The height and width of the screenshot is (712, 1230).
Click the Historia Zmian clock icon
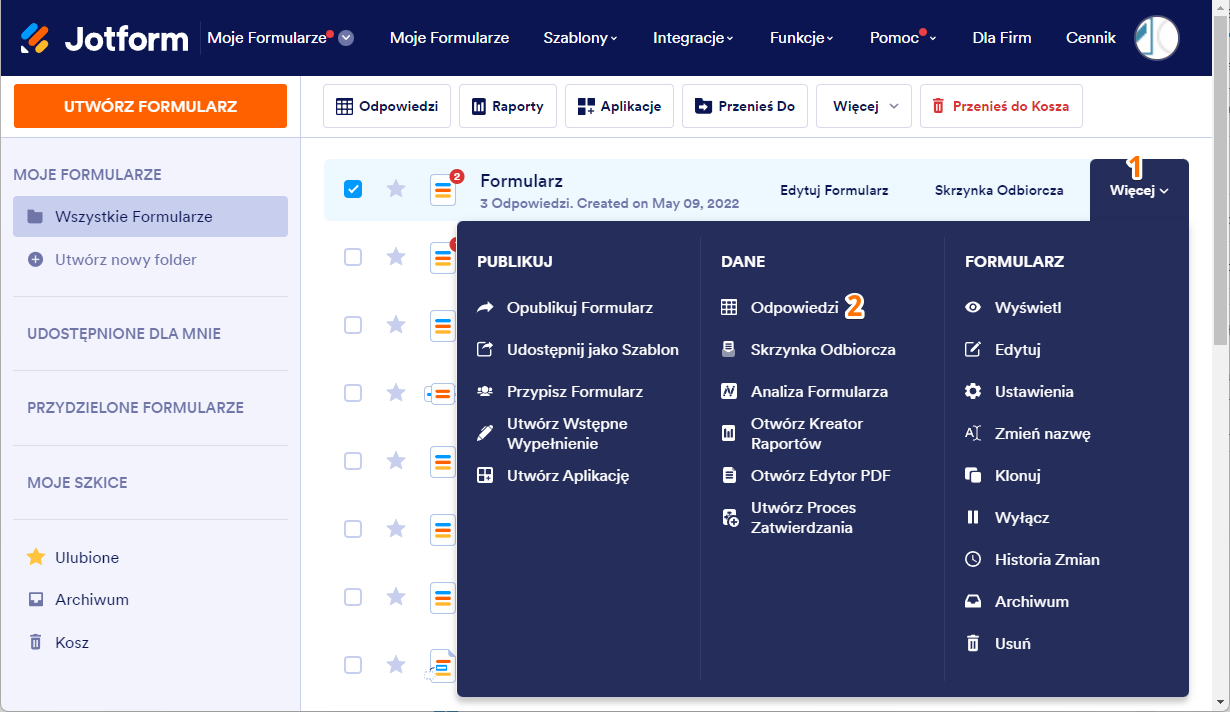pyautogui.click(x=973, y=560)
